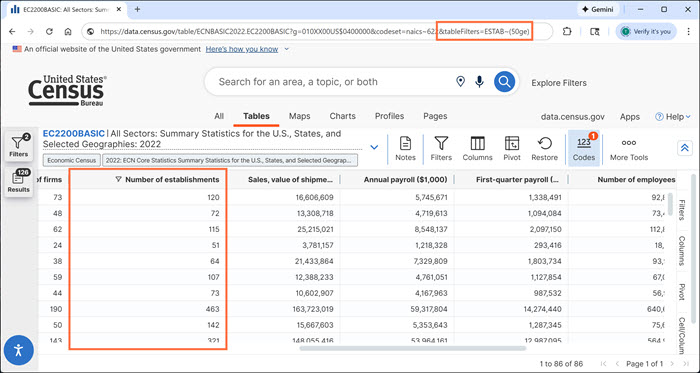This screenshot has width=700, height=373.
Task: Click the Apps link
Action: [x=629, y=117]
